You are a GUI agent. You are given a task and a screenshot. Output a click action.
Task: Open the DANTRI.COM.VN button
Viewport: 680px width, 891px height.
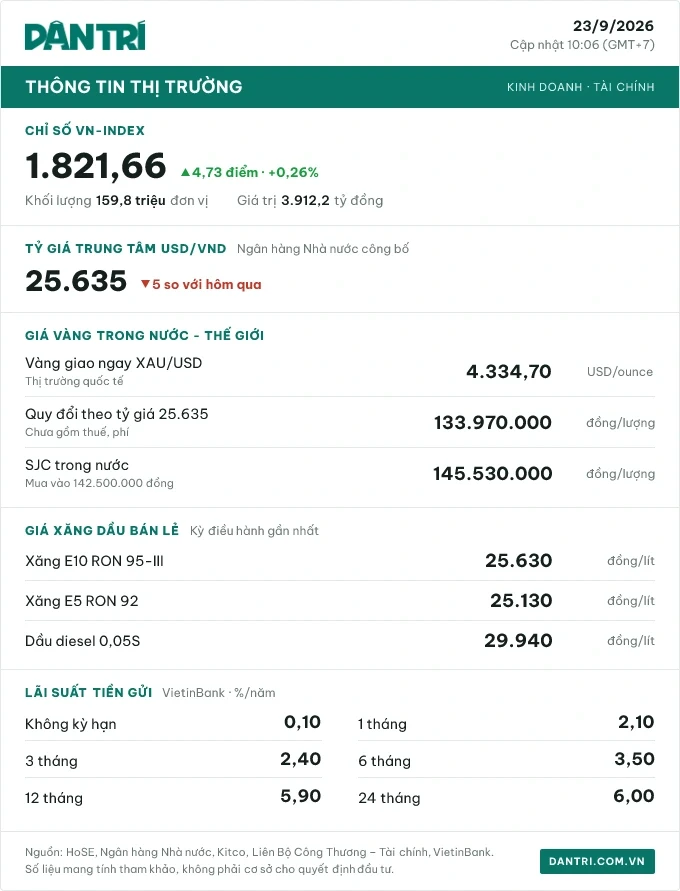coord(597,861)
